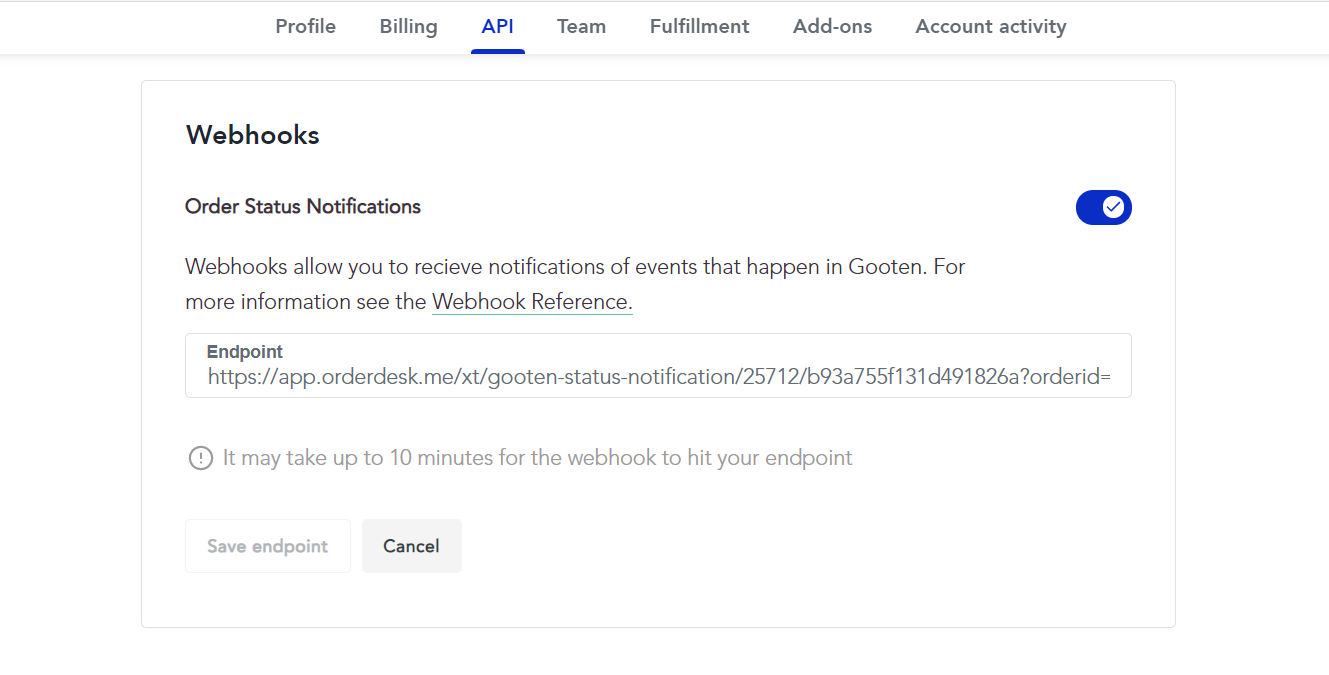
Task: View the Account activity tab
Action: 991,27
